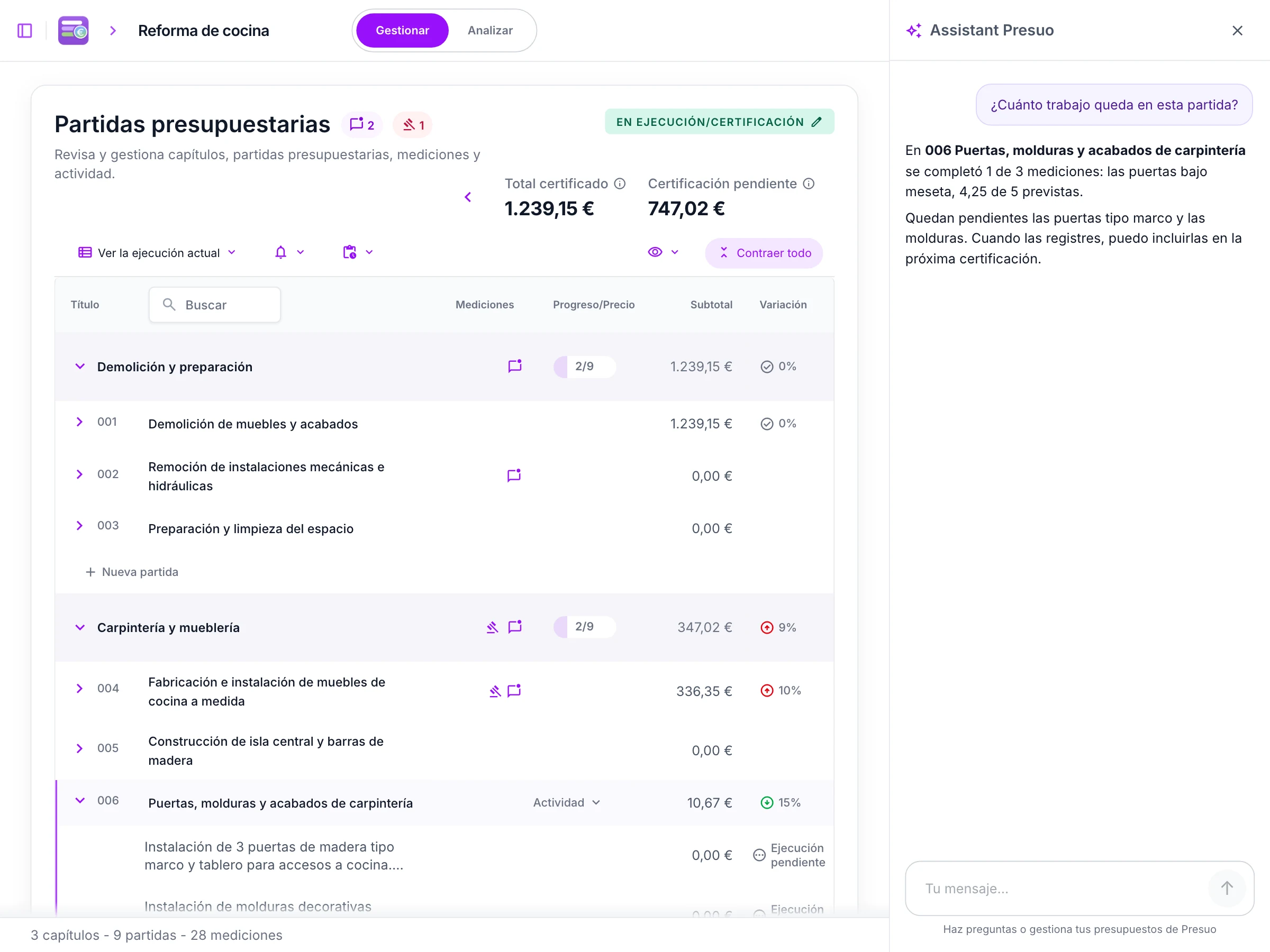The height and width of the screenshot is (952, 1270).
Task: Expand partida 005 row
Action: click(80, 749)
